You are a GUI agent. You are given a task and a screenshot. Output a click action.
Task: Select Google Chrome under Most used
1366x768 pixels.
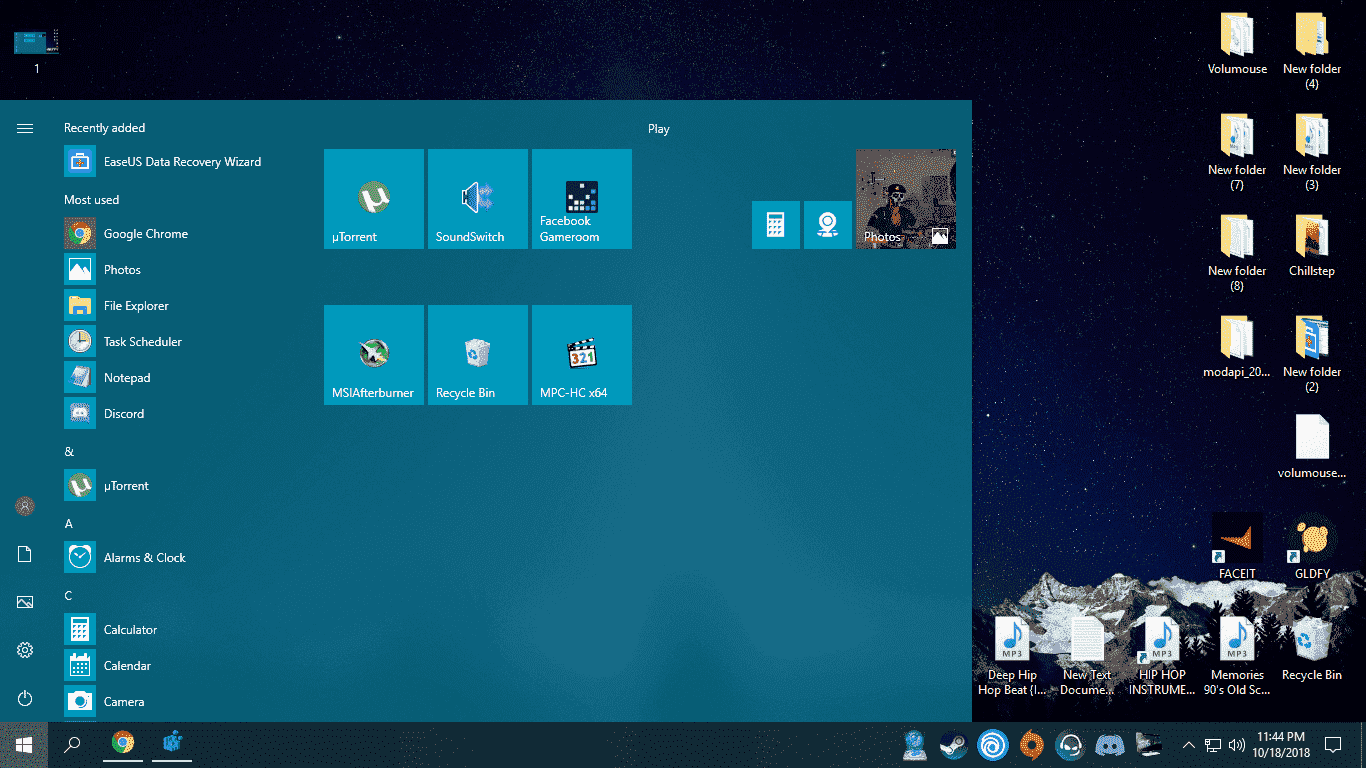[x=144, y=233]
